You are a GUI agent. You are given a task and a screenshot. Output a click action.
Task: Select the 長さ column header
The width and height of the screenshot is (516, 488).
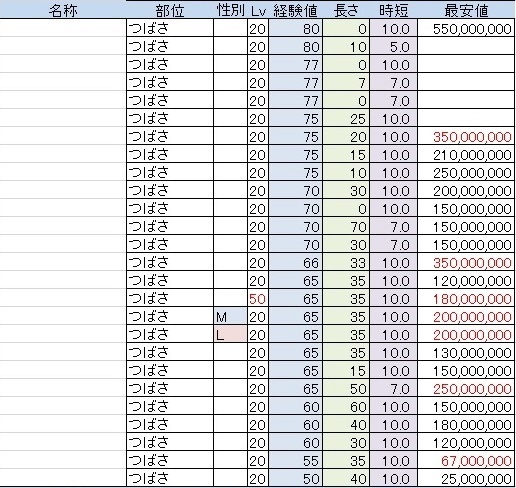pyautogui.click(x=346, y=11)
